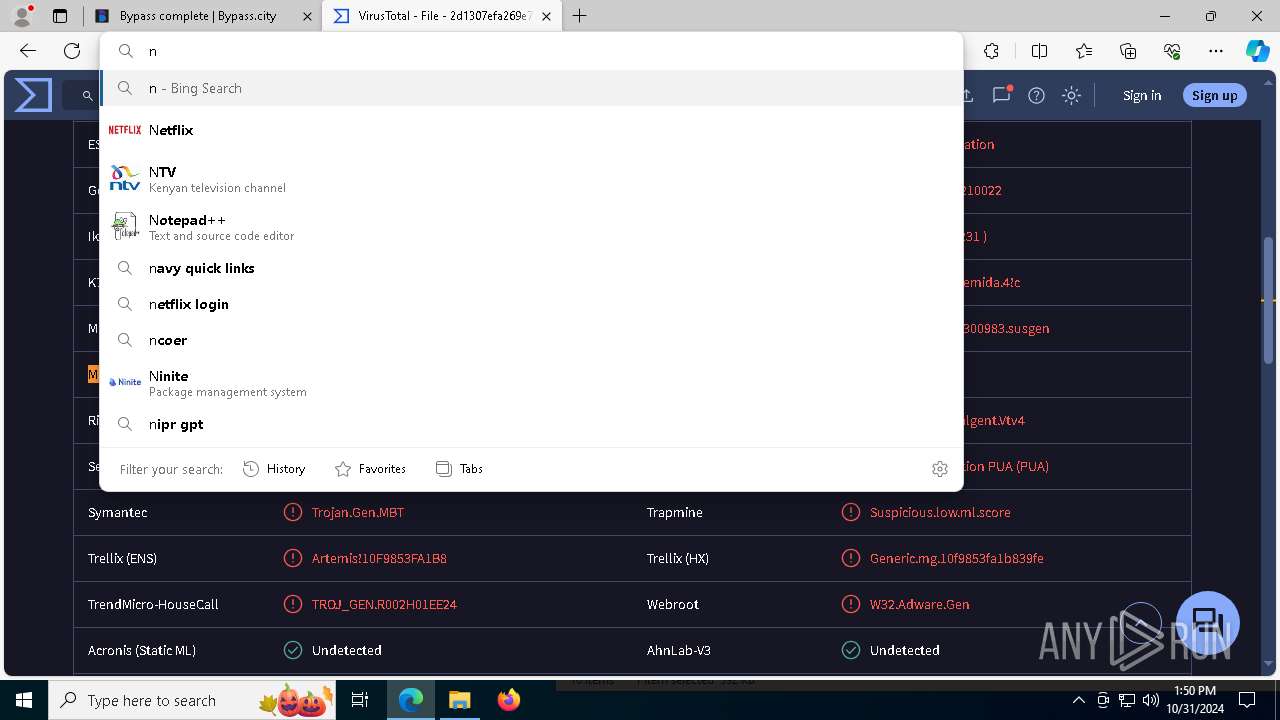Image resolution: width=1280 pixels, height=720 pixels.
Task: Open browser Extensions puzzle icon
Action: 991,51
